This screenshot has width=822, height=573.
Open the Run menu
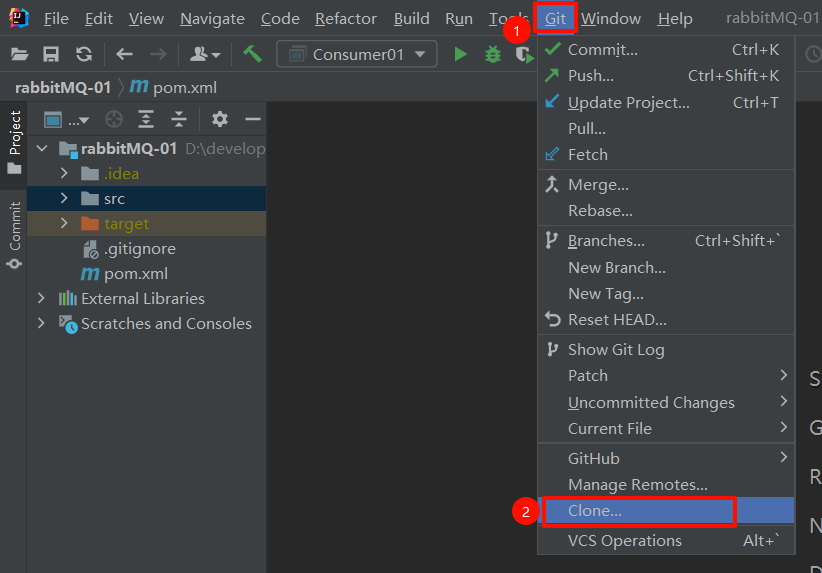(x=459, y=19)
